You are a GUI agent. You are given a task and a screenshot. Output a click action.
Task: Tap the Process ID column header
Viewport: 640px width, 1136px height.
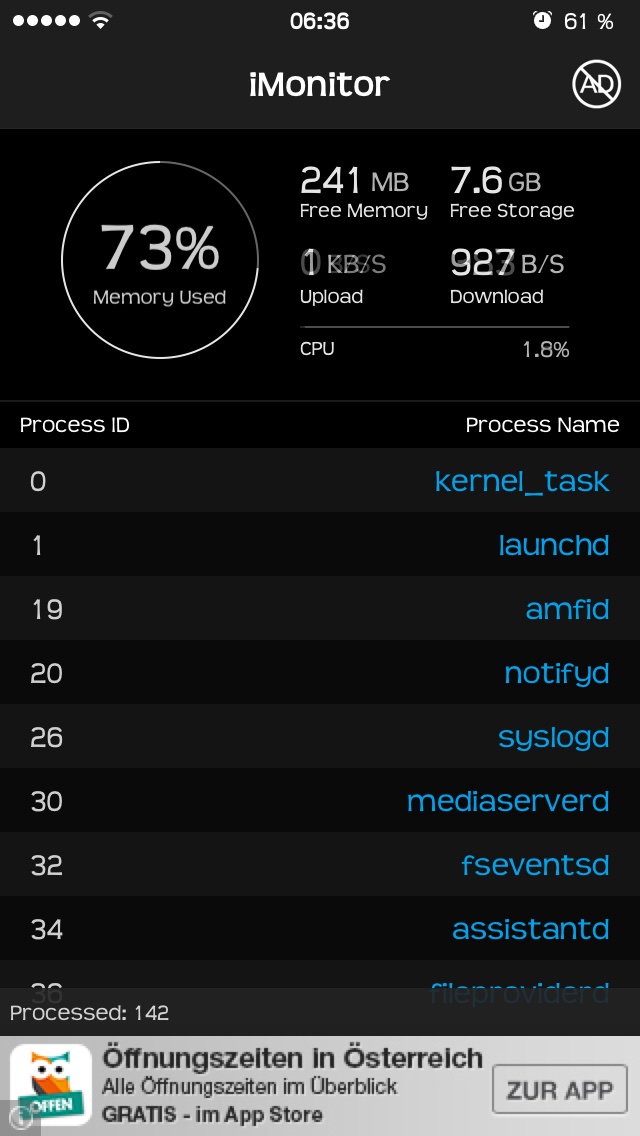tap(75, 425)
